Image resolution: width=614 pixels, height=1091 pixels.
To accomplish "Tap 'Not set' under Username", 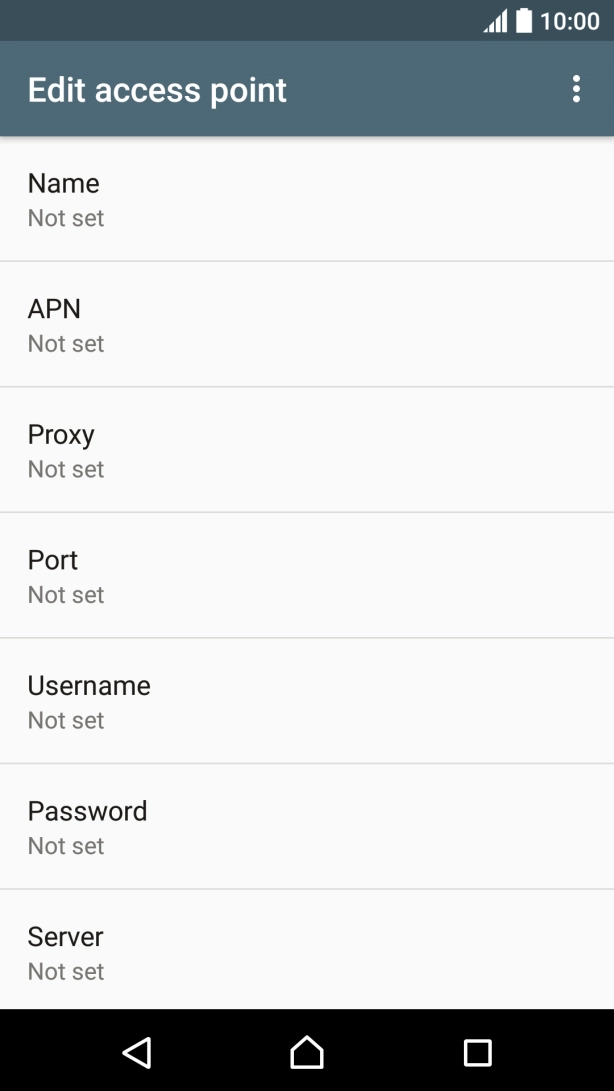I will point(66,720).
